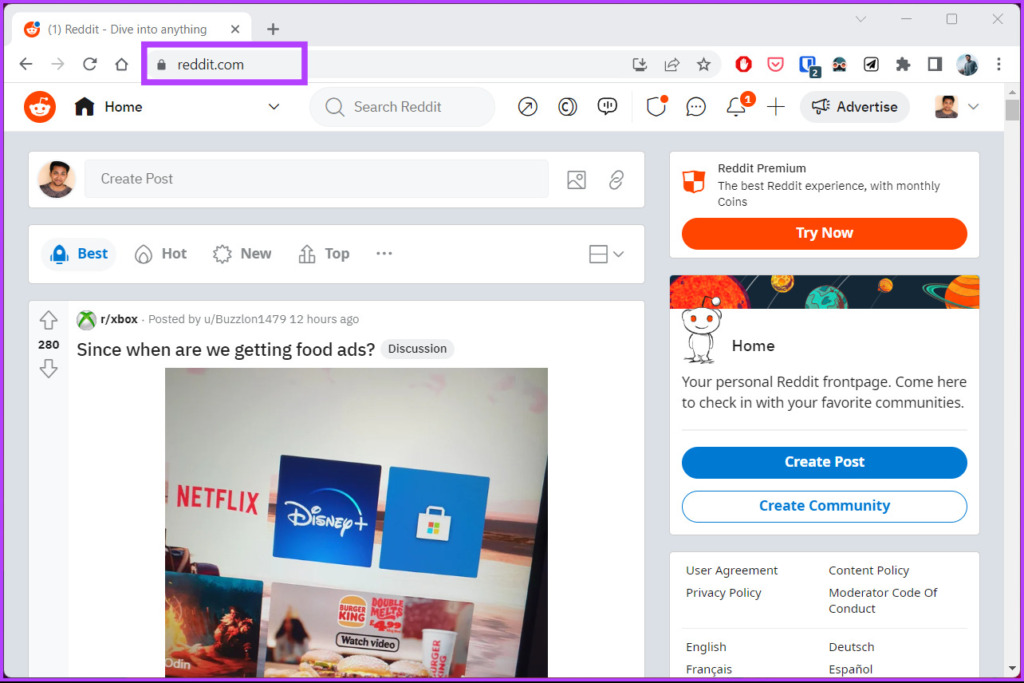Open Chrome three-dot menu
This screenshot has width=1024, height=683.
(999, 64)
